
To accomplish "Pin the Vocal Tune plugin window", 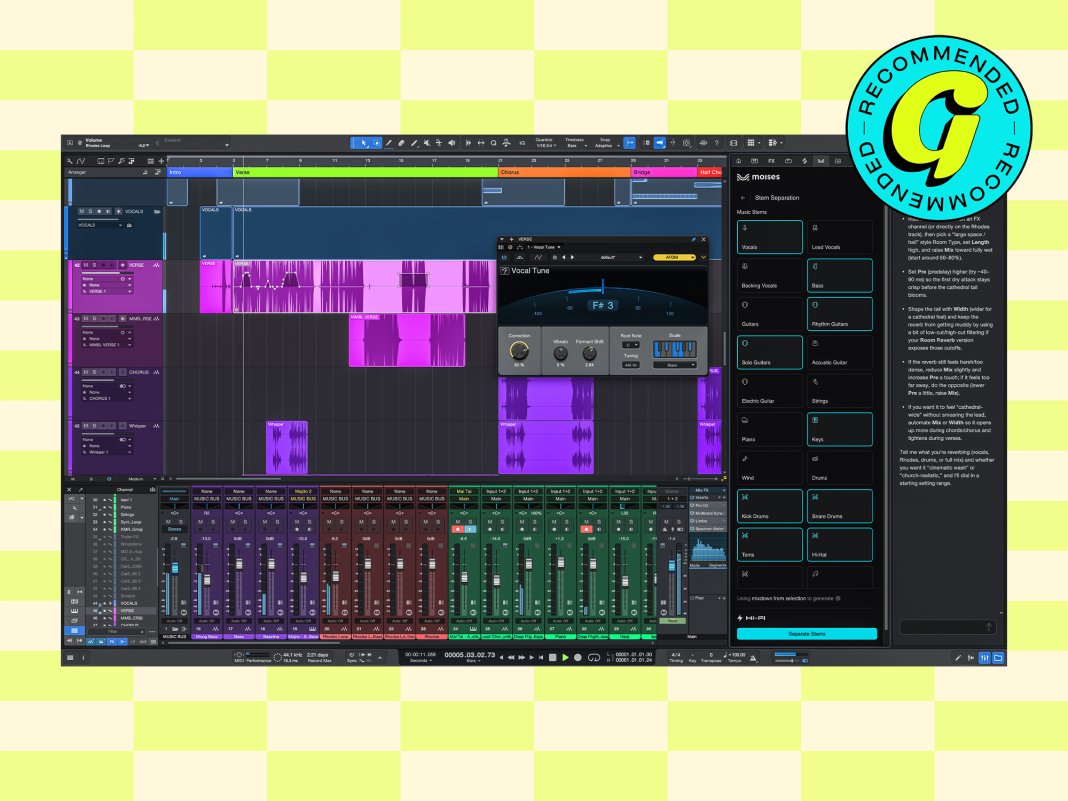I will click(x=693, y=239).
